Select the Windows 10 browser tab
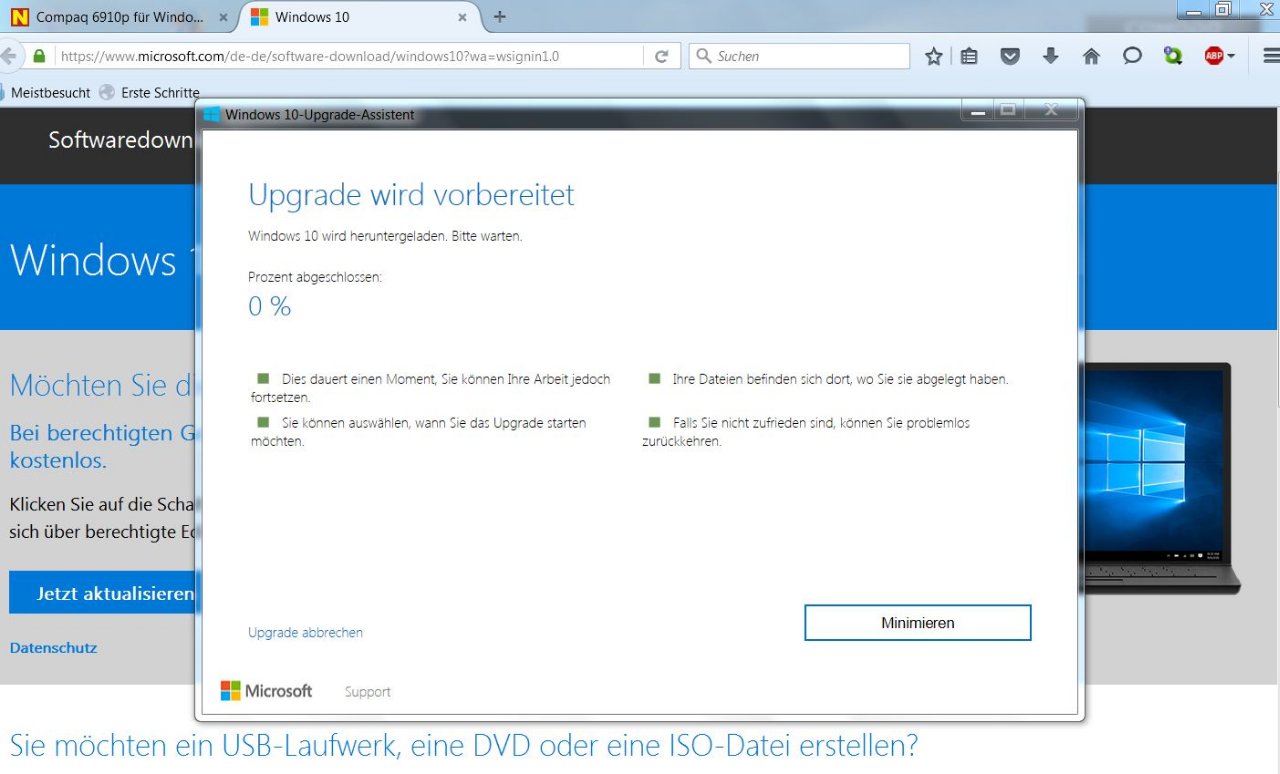The image size is (1280, 774). point(358,17)
